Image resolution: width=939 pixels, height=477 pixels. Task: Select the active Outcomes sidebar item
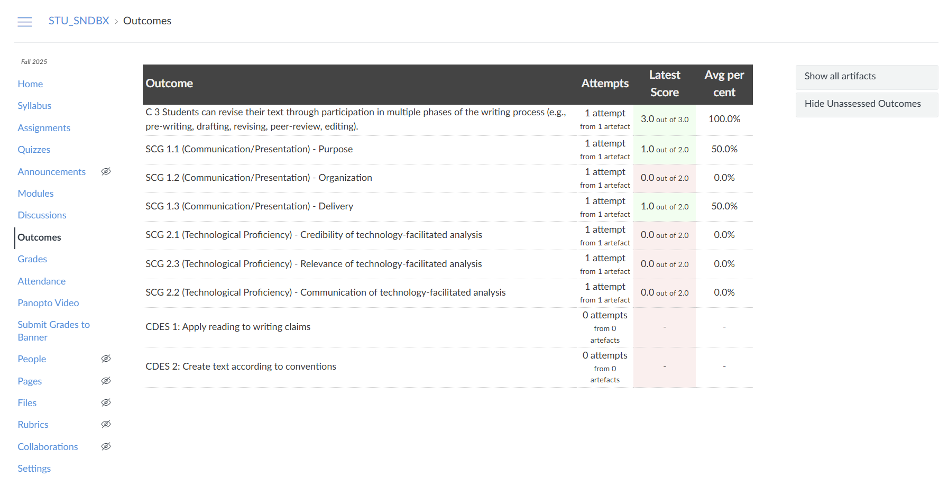(x=39, y=238)
